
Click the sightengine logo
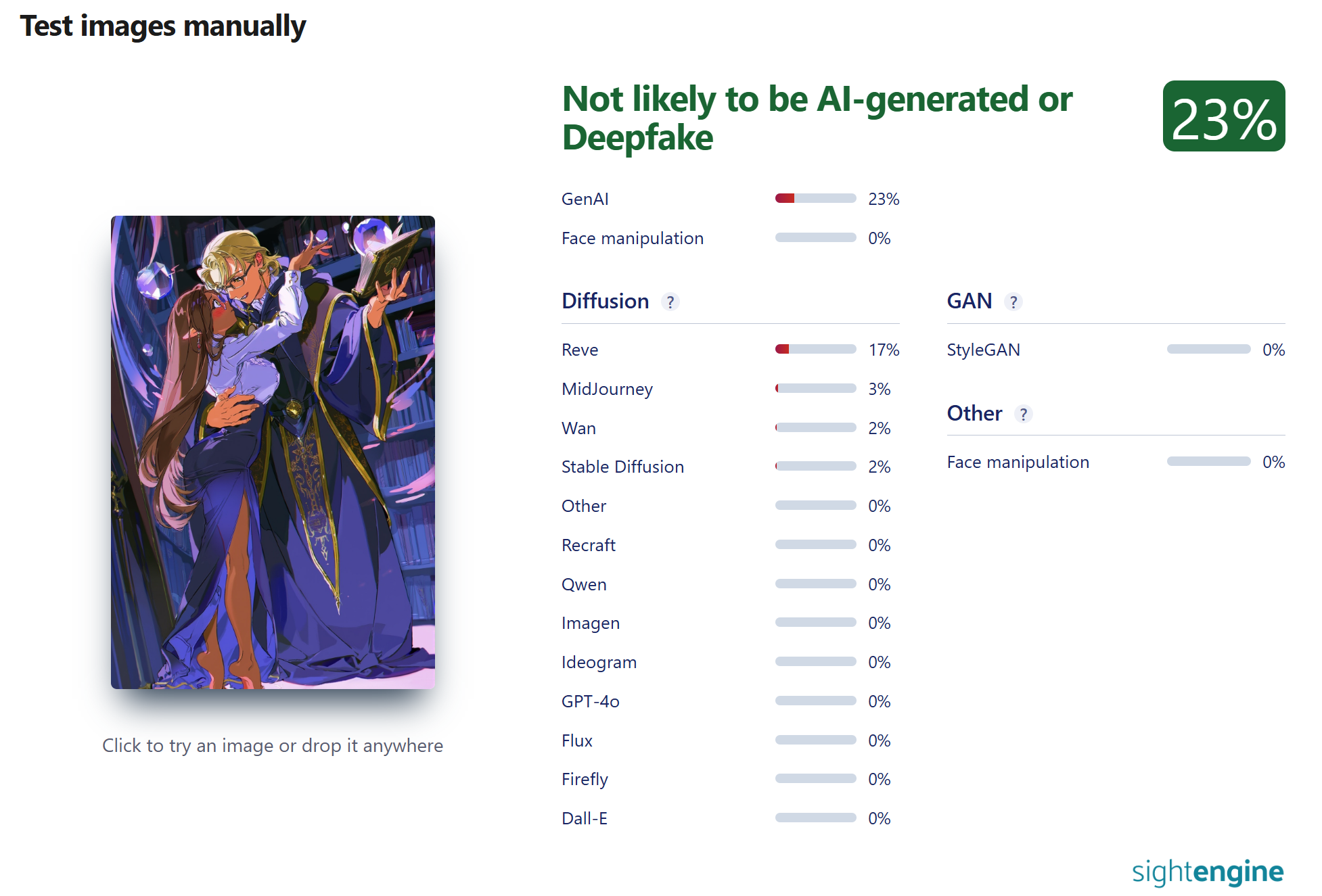click(1207, 872)
